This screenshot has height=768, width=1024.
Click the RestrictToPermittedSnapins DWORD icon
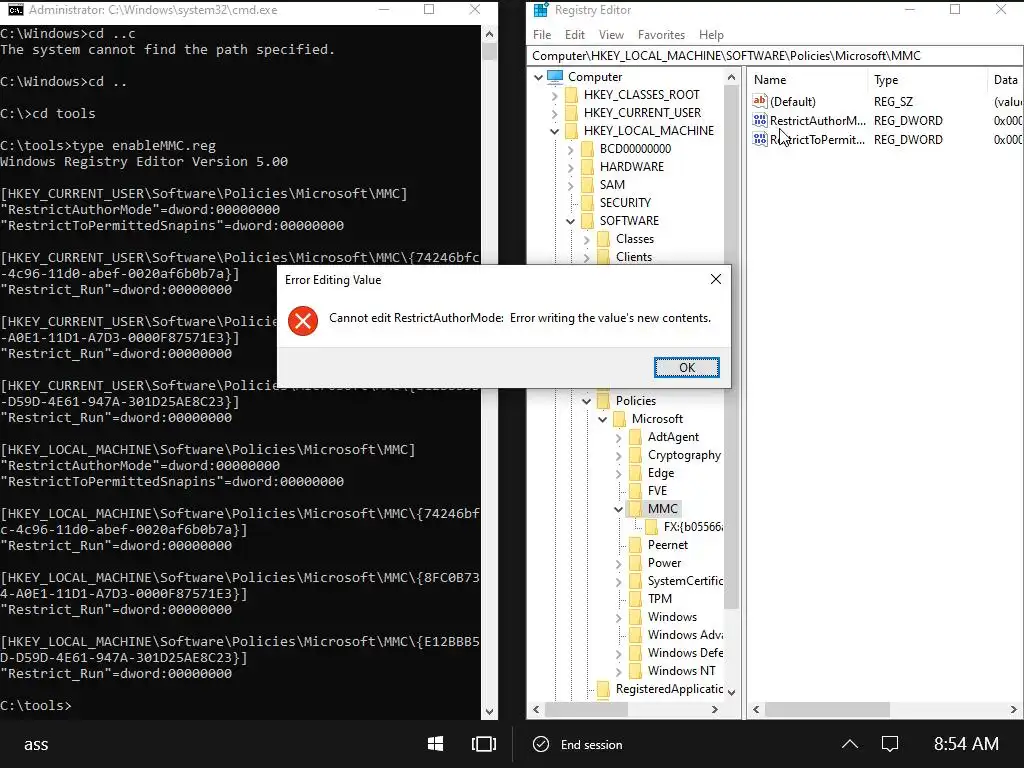pos(760,139)
